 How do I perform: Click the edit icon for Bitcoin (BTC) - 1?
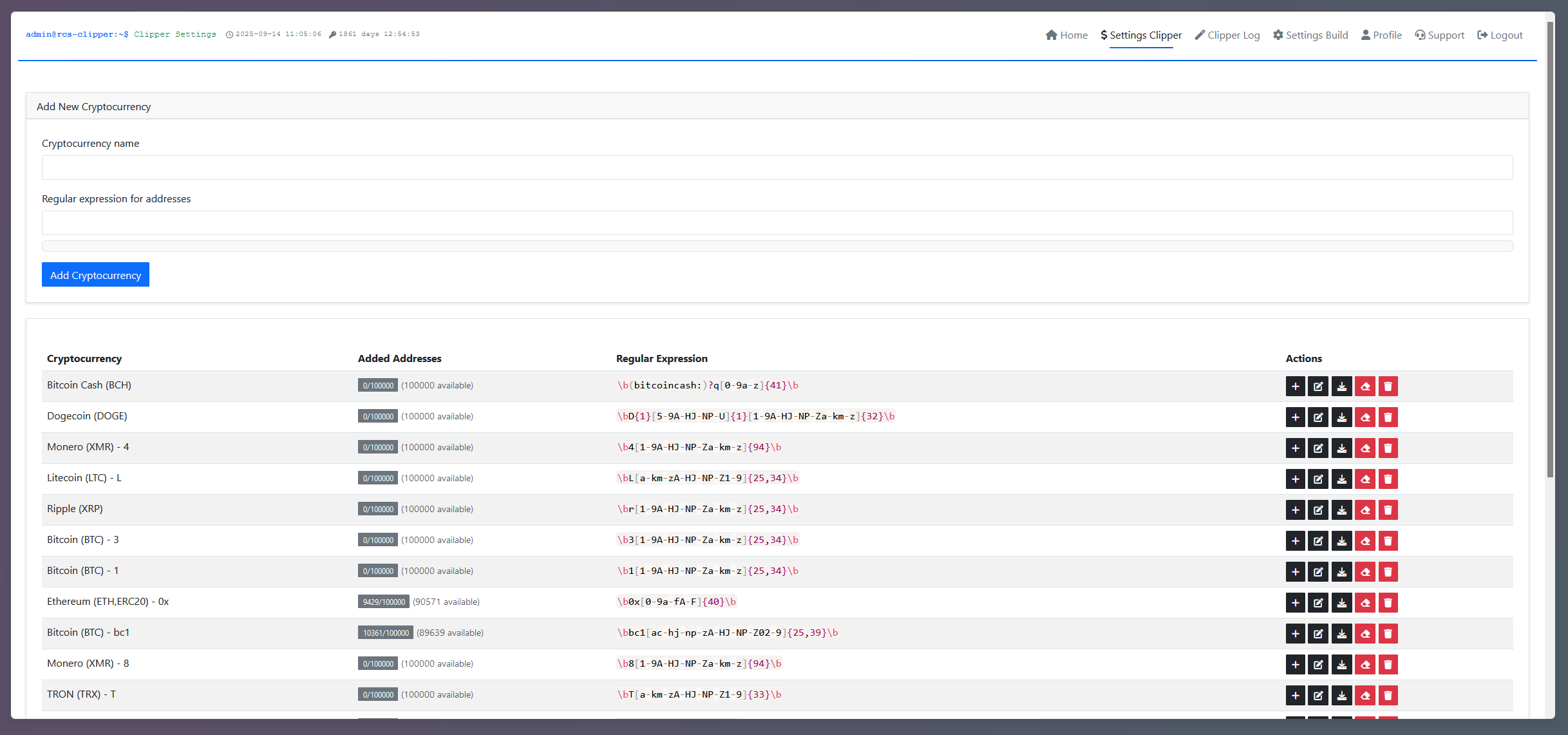[x=1318, y=571]
